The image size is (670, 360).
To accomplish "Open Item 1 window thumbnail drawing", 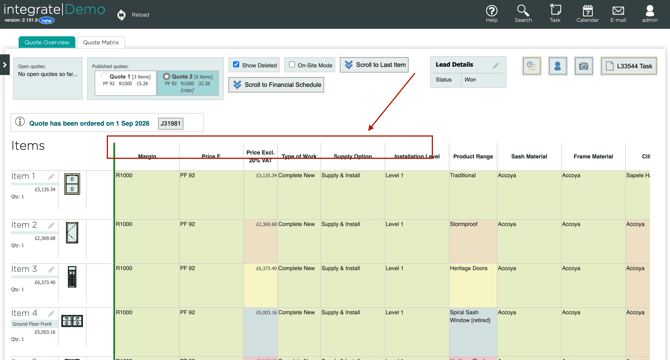I will 72,184.
